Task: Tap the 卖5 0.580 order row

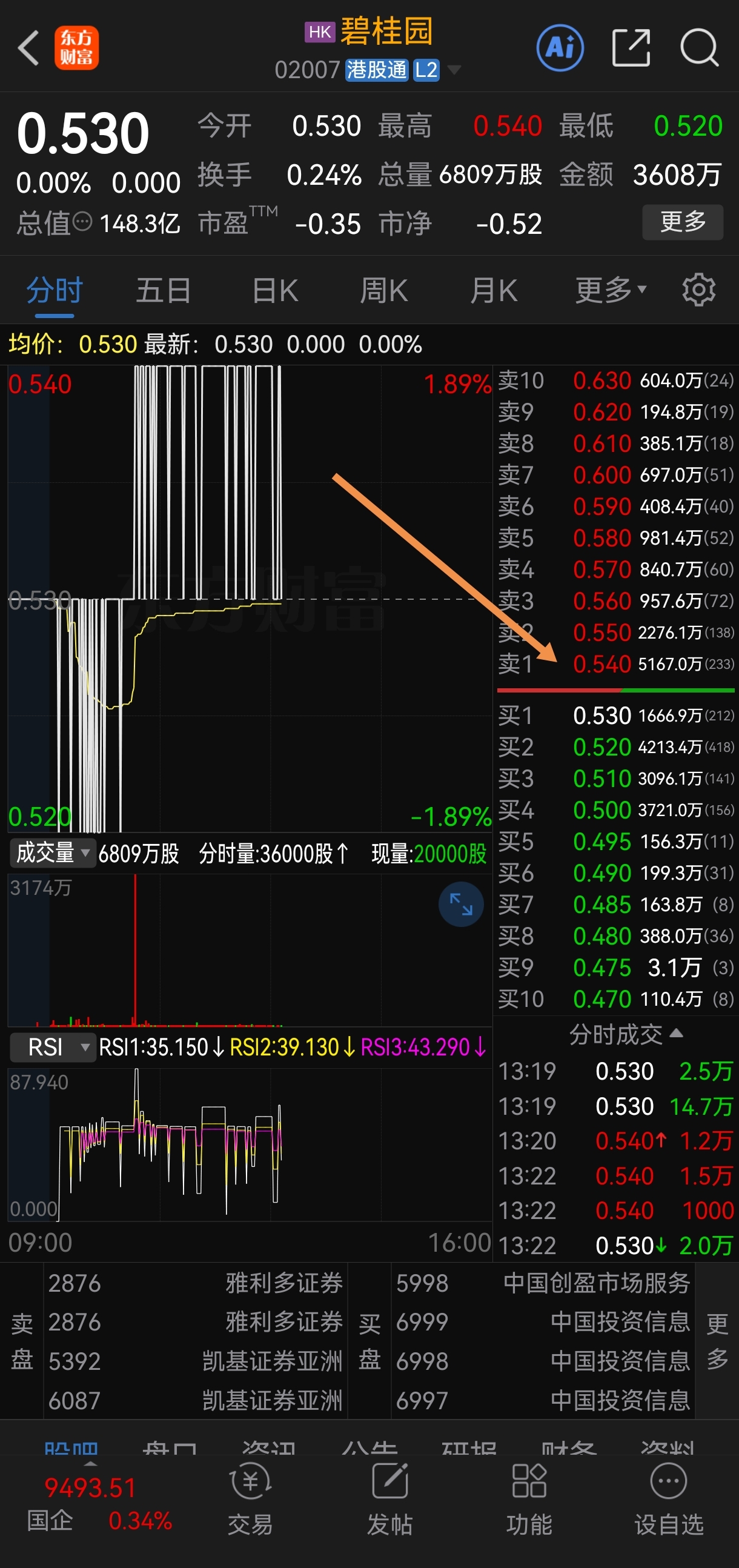Action: click(615, 538)
